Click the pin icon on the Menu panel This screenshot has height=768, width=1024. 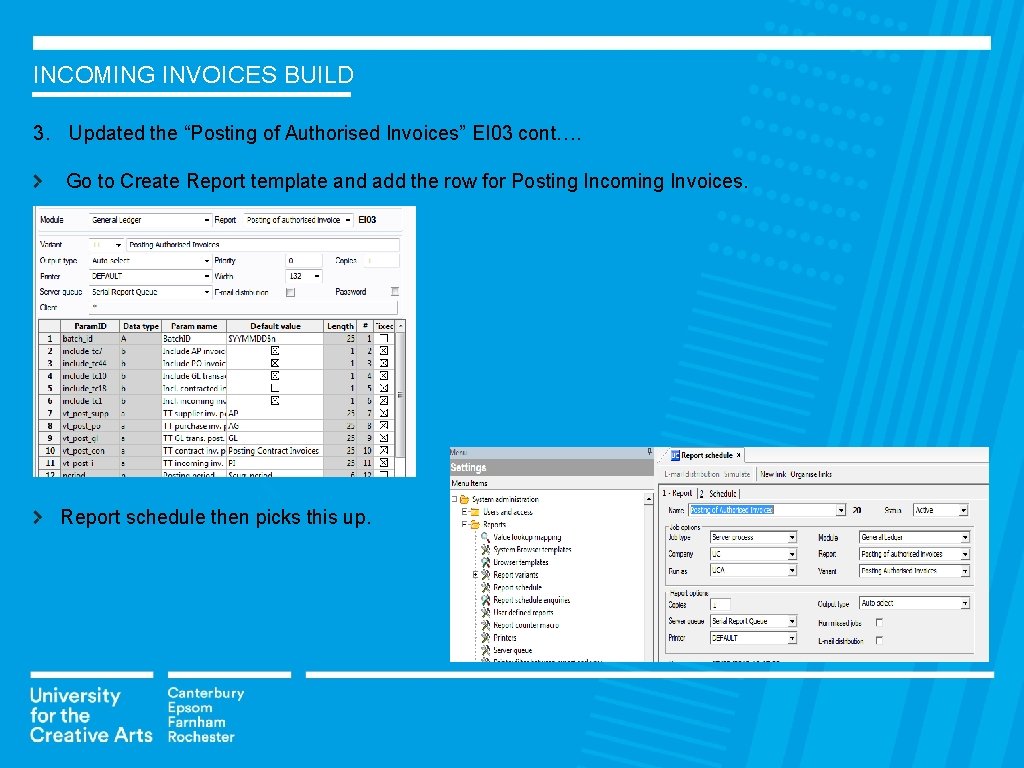[x=649, y=450]
